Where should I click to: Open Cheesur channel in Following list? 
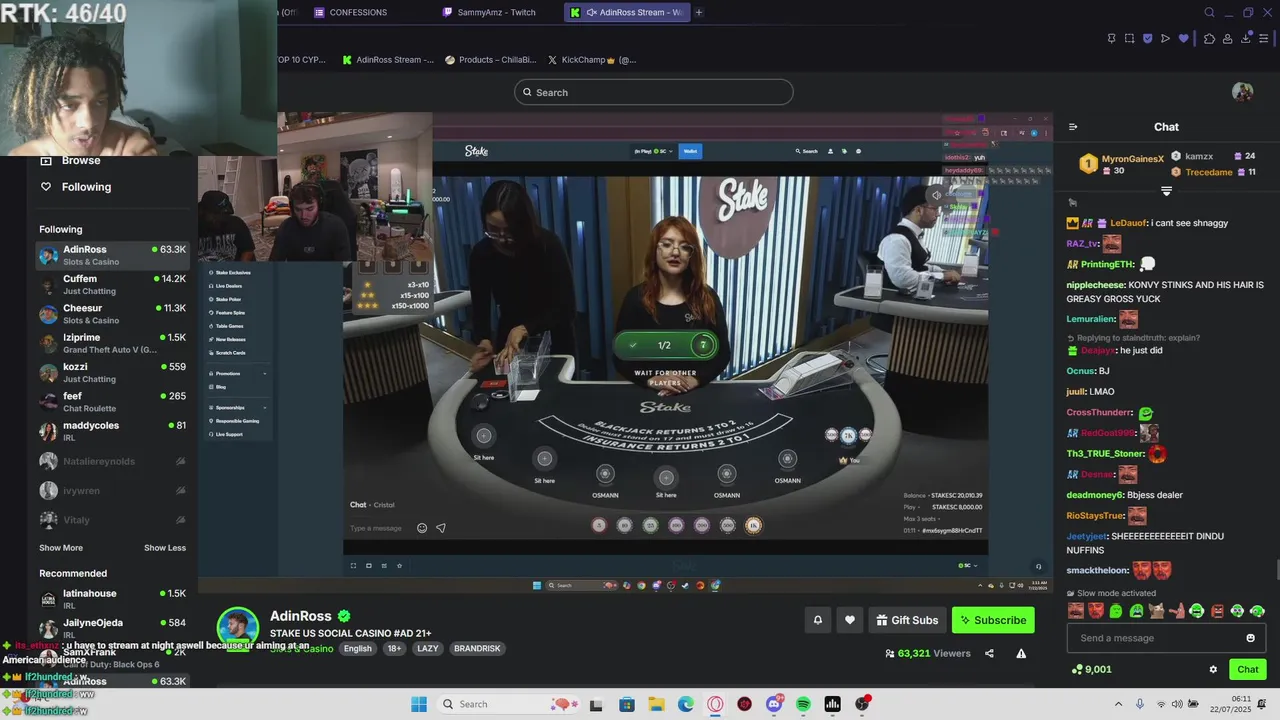(x=112, y=314)
